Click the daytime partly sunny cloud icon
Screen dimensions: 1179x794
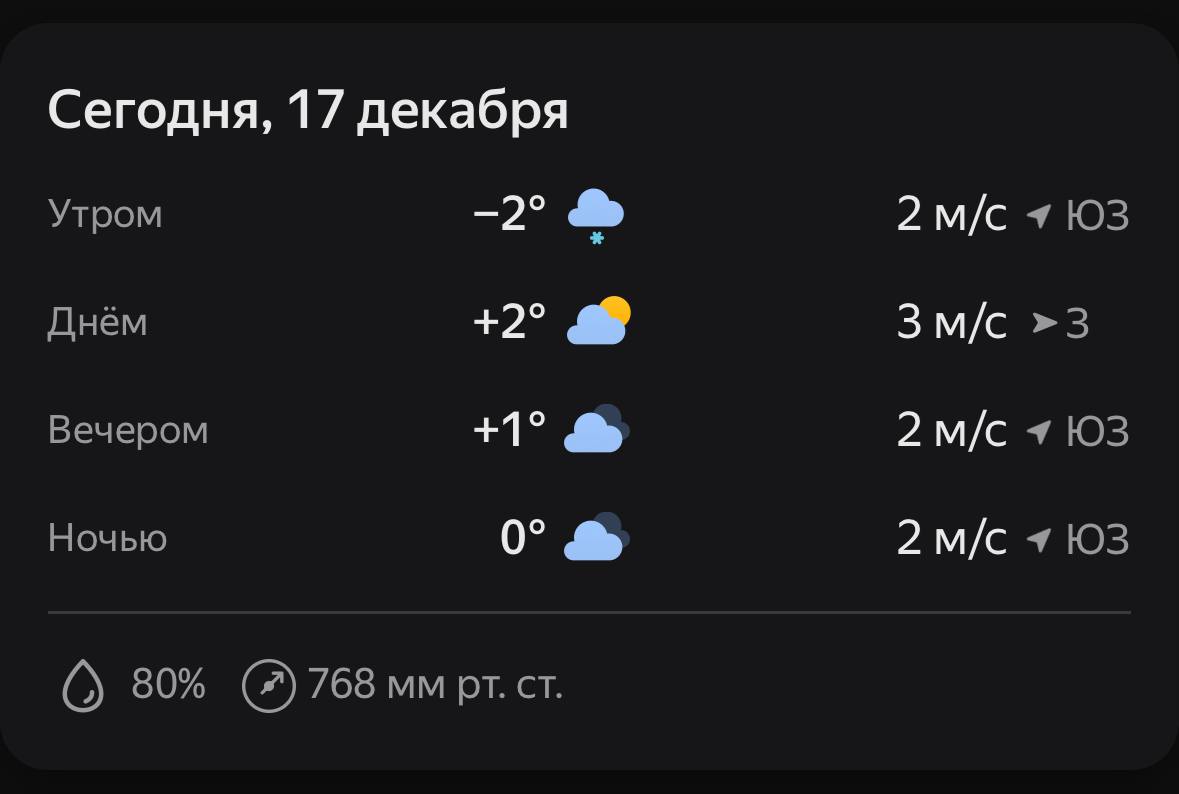[598, 322]
